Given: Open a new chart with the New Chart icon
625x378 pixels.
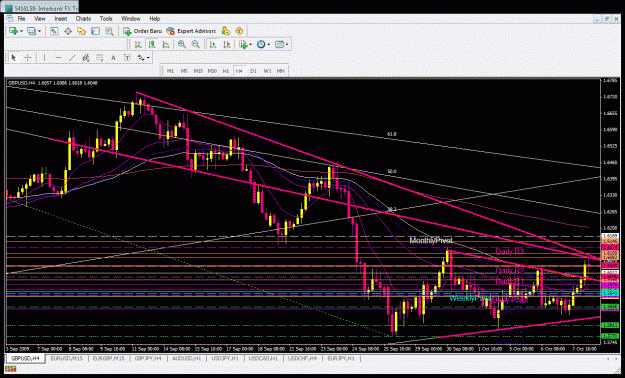Looking at the screenshot, I should click(x=13, y=31).
